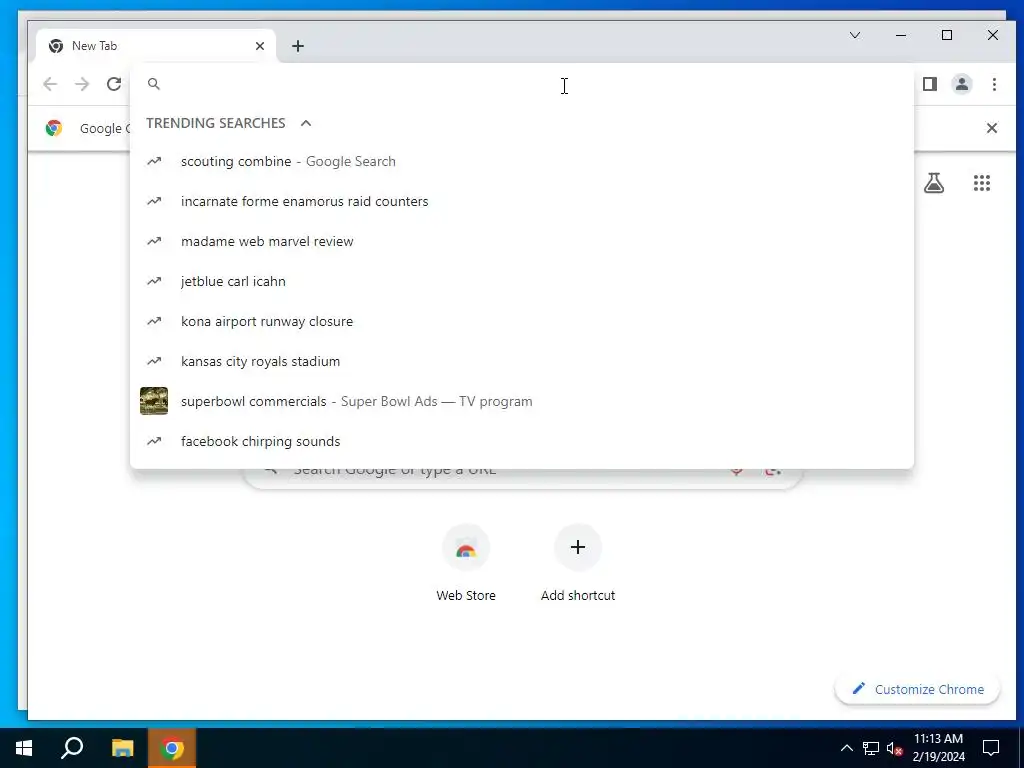Image resolution: width=1024 pixels, height=768 pixels.
Task: Open the notification center icon
Action: point(991,748)
